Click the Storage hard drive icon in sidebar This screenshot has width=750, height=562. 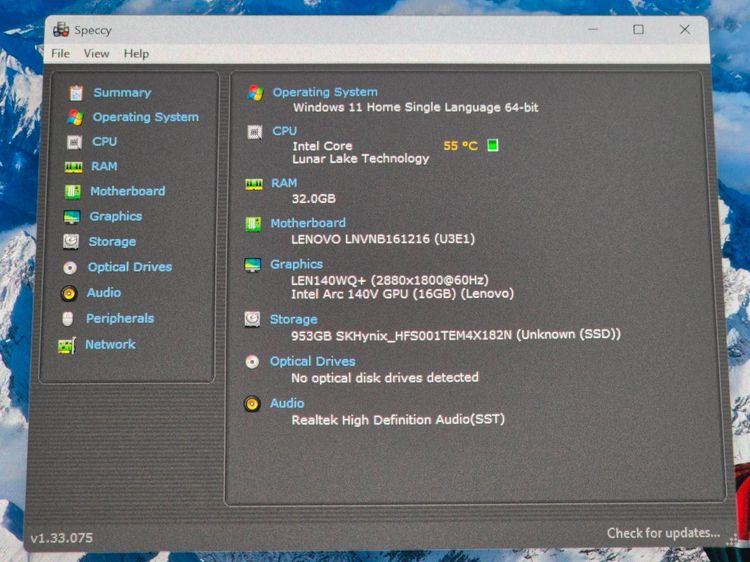[x=71, y=242]
